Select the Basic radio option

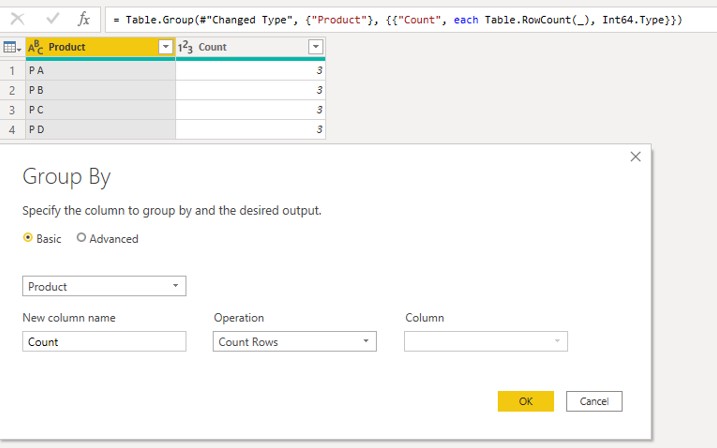coord(28,238)
